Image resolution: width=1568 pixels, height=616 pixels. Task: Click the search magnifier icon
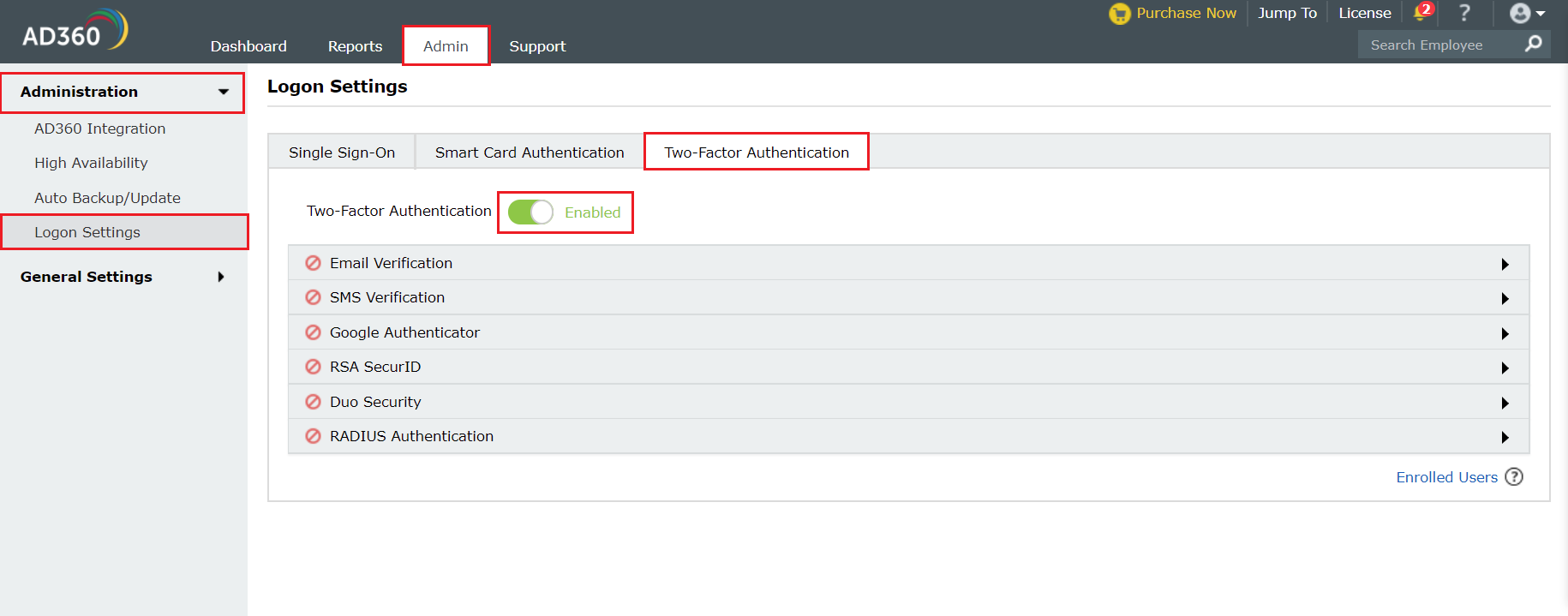[1533, 44]
